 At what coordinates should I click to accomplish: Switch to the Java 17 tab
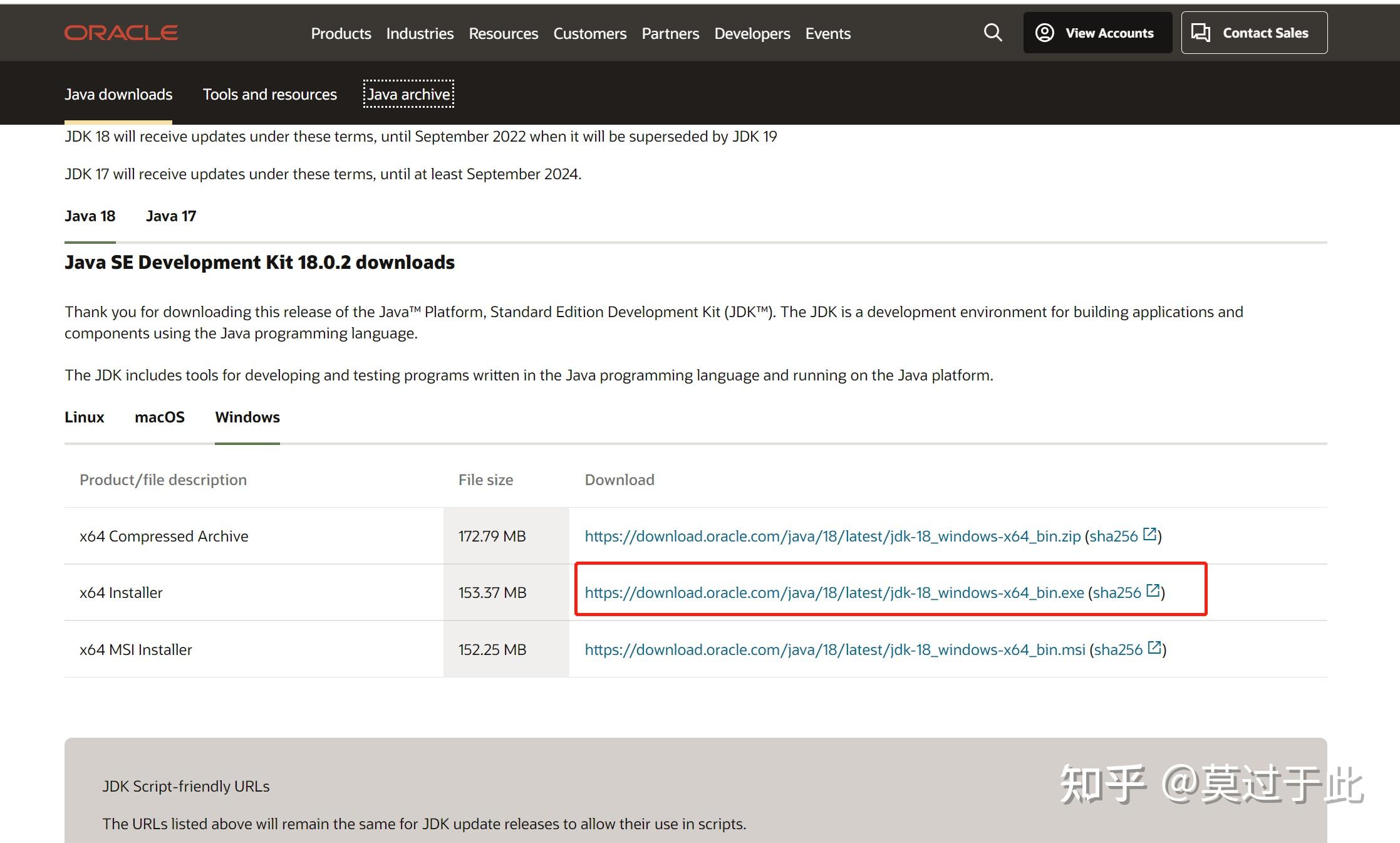171,216
